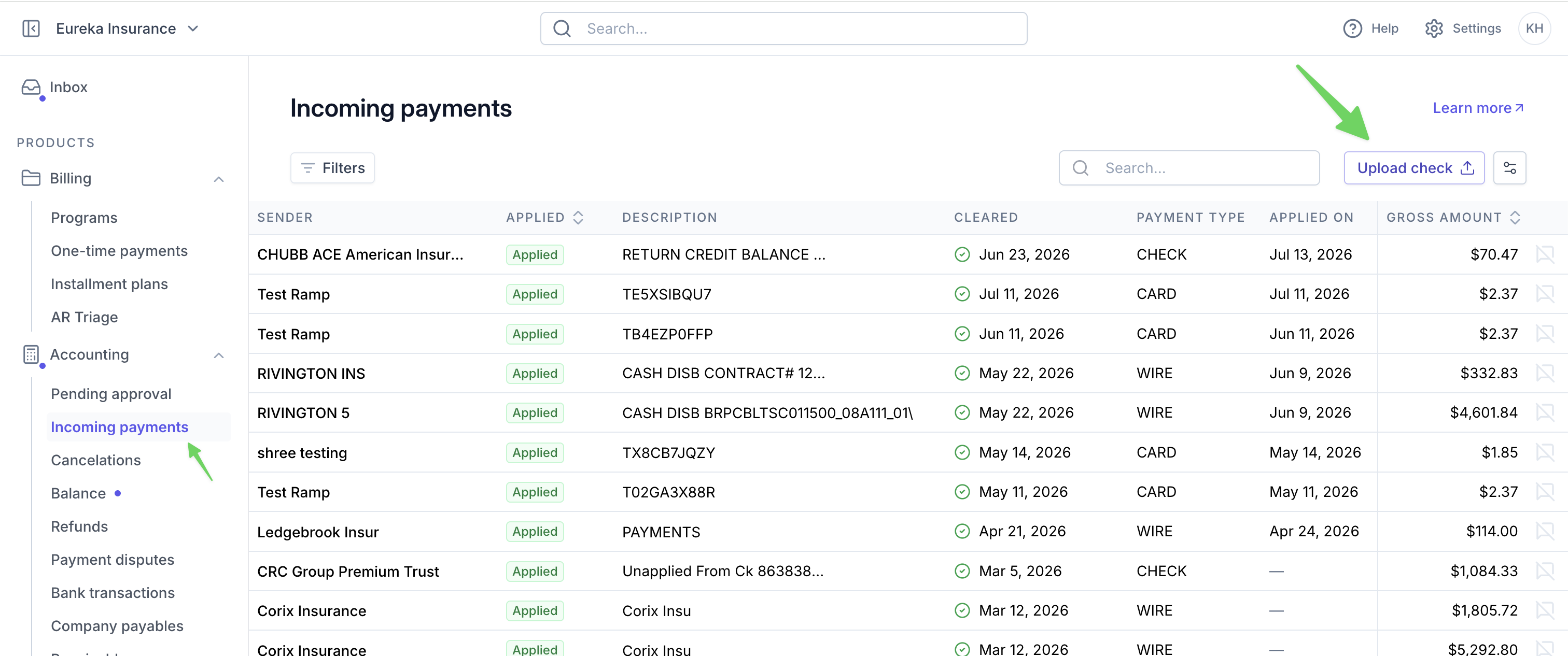The height and width of the screenshot is (656, 1568).
Task: Open One-time payments
Action: 119,251
